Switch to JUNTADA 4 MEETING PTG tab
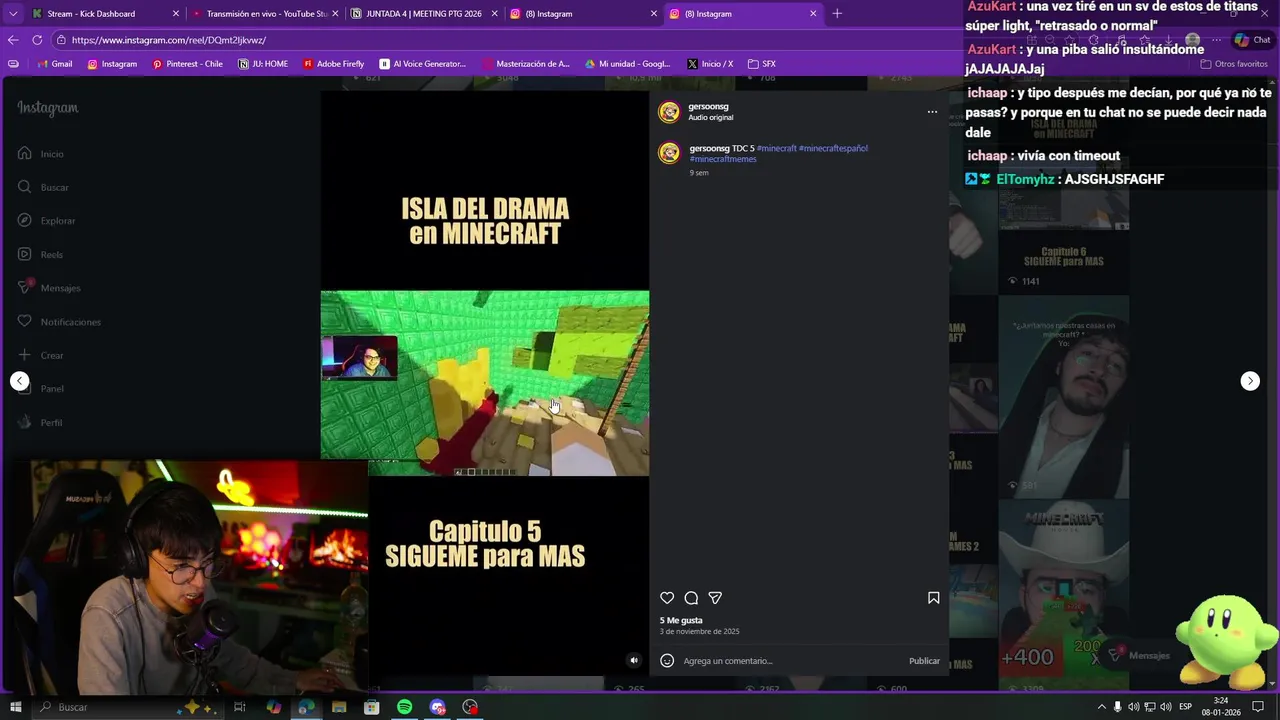1280x720 pixels. tap(423, 14)
